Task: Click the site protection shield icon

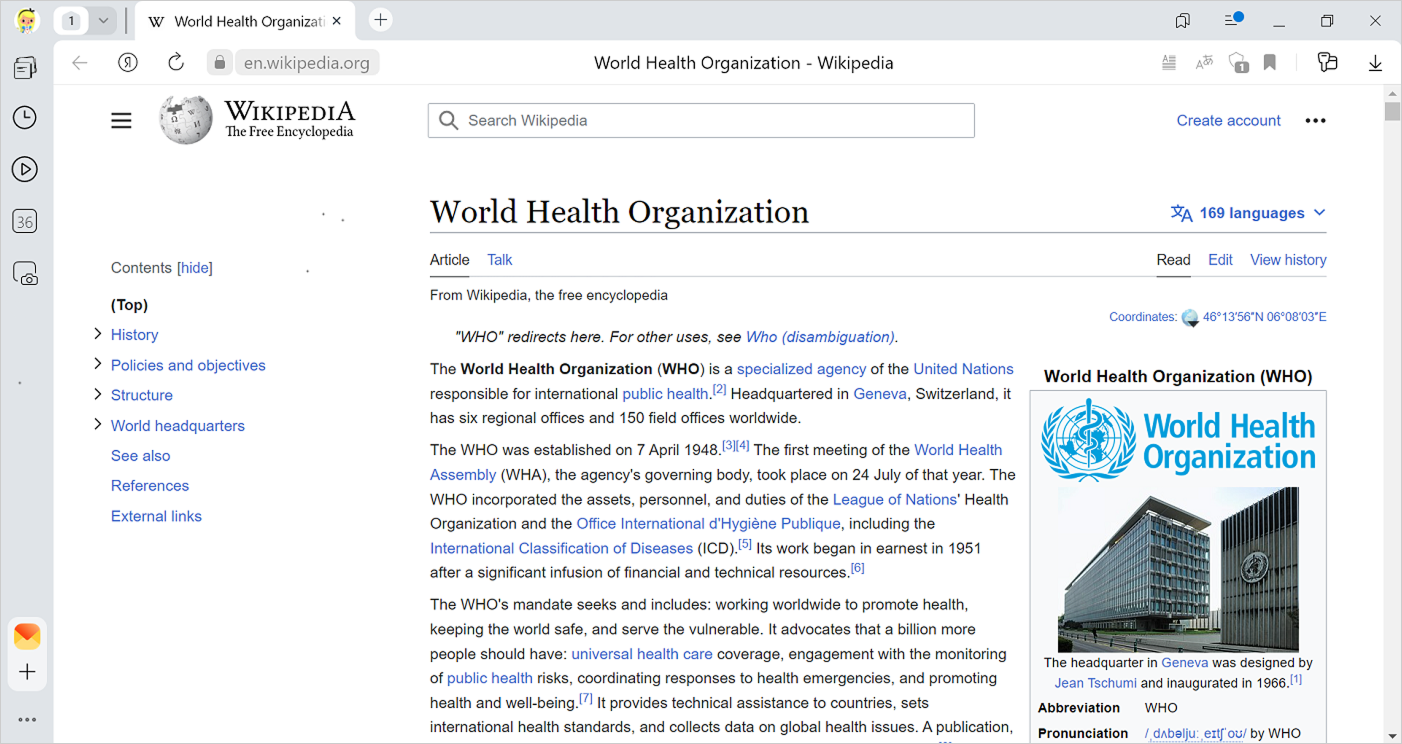Action: click(1238, 63)
